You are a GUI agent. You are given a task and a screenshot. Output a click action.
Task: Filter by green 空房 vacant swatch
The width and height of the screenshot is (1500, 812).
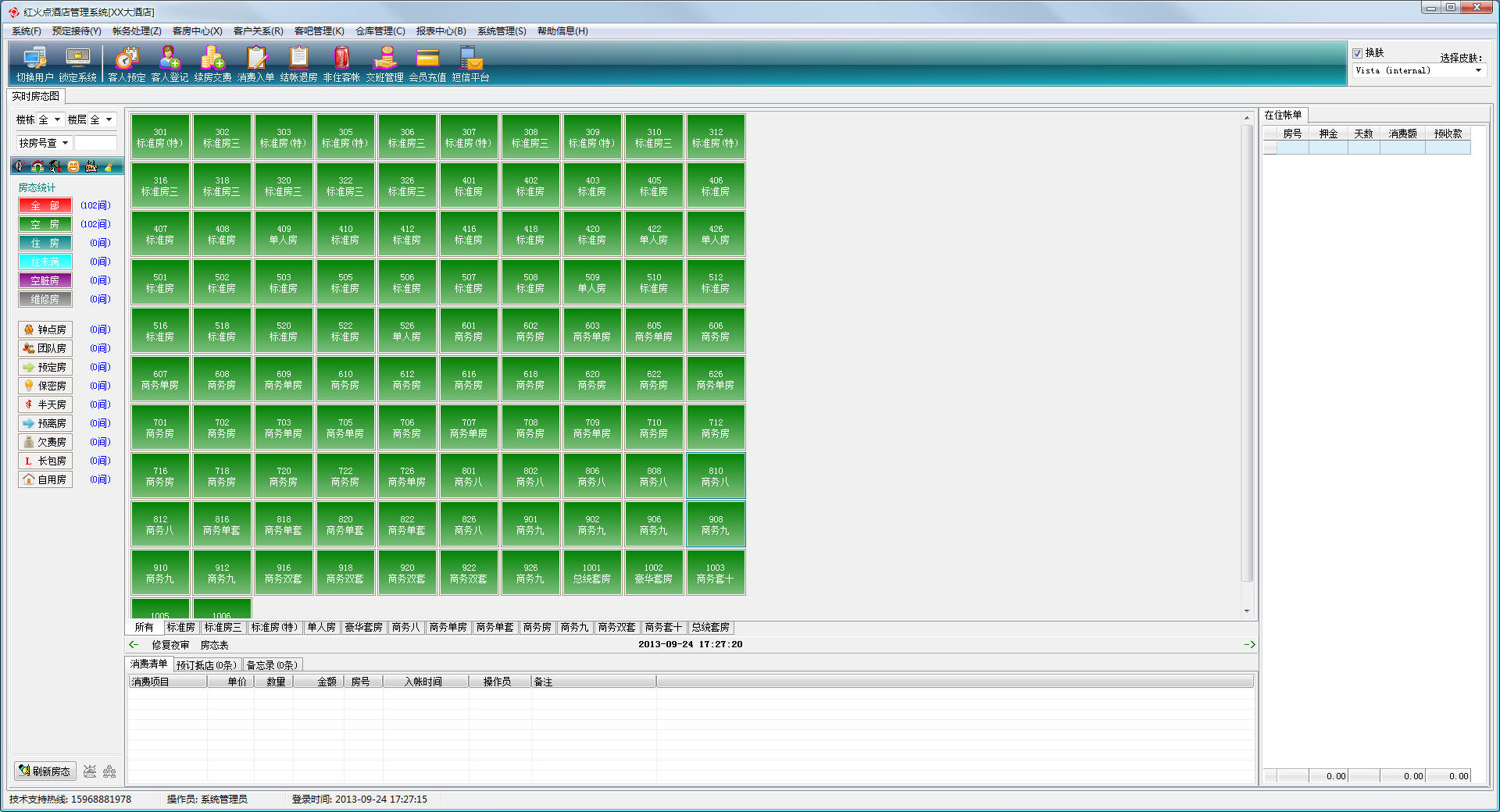point(45,224)
